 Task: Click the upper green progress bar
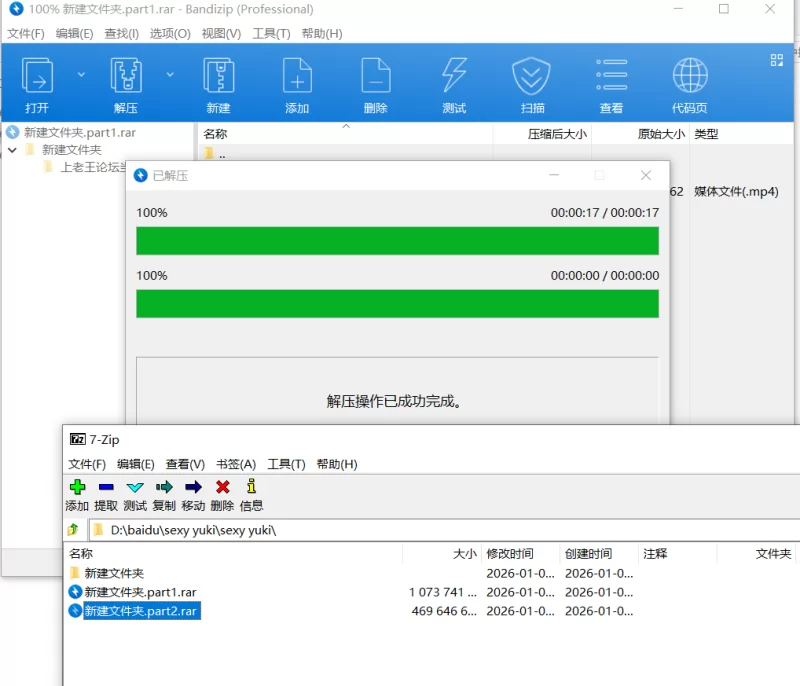click(x=397, y=241)
